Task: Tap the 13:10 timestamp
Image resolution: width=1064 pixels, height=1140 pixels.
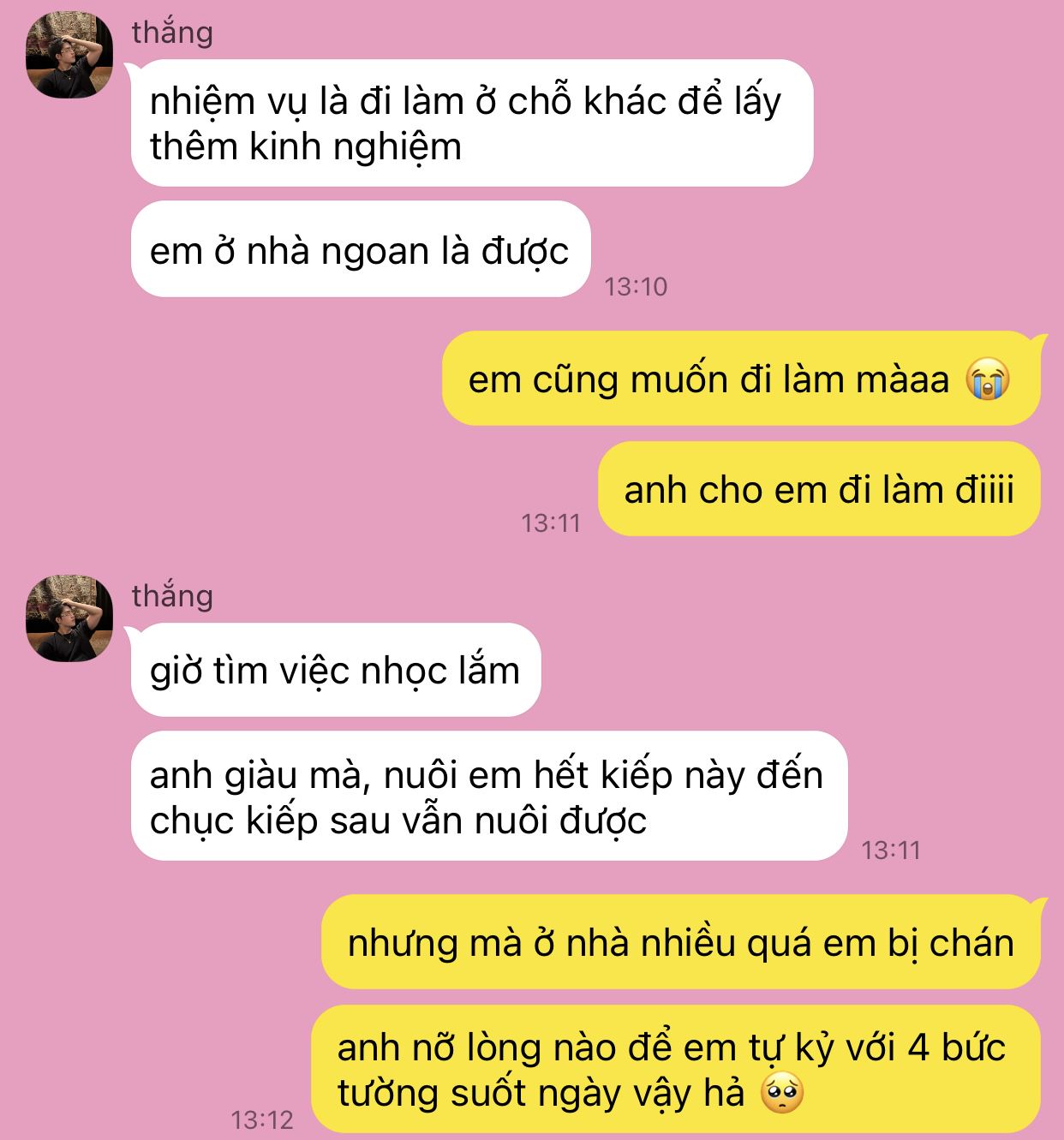Action: 636,286
